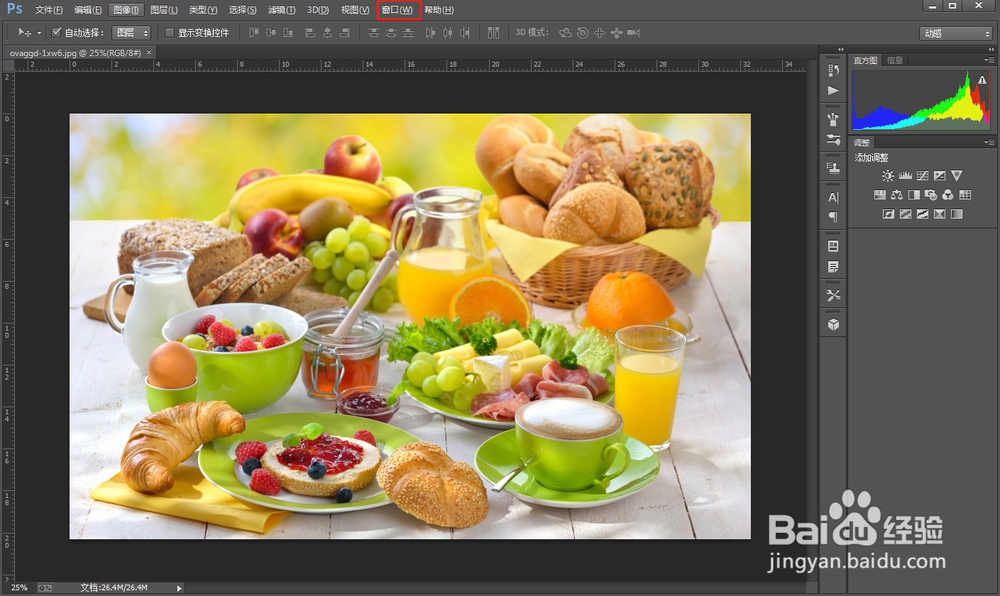Open the Actions panel play icon
The width and height of the screenshot is (1000, 596).
(833, 91)
